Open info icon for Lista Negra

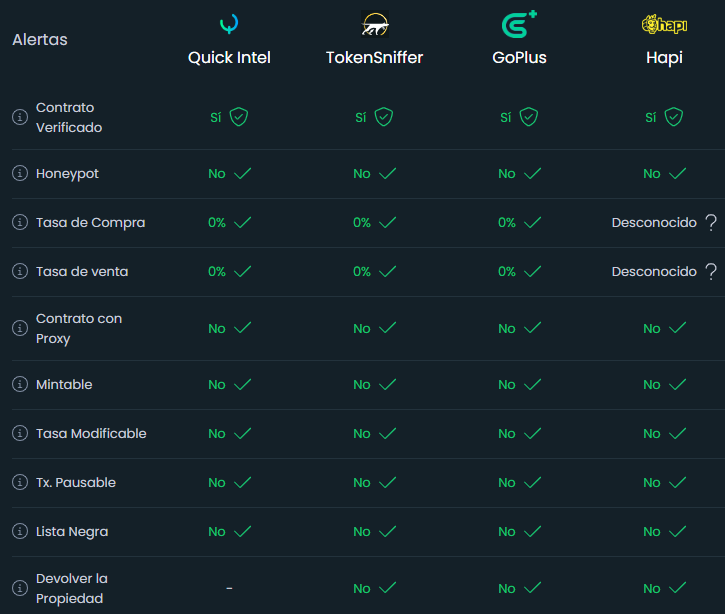click(x=20, y=531)
